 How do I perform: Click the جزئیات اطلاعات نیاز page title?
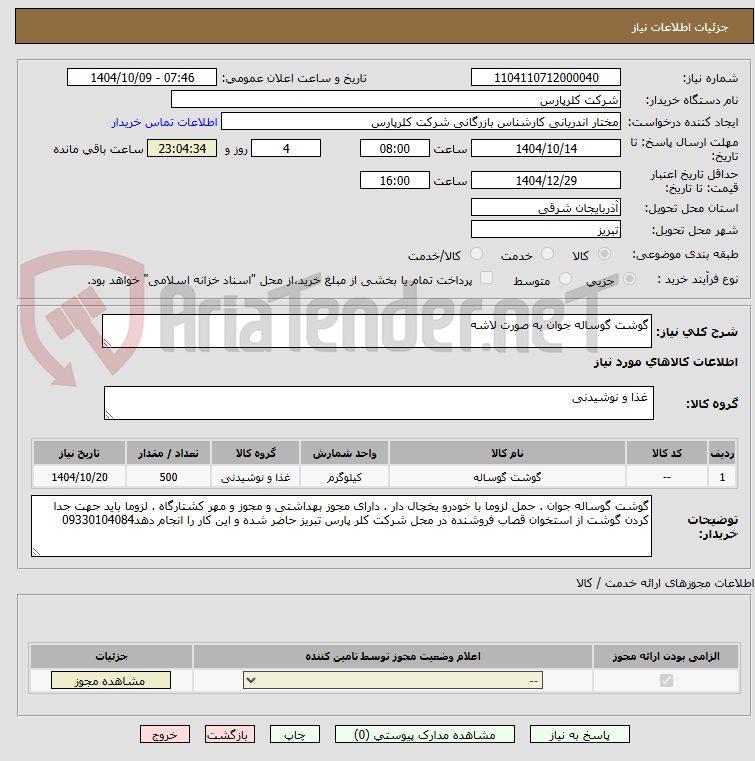coord(680,27)
